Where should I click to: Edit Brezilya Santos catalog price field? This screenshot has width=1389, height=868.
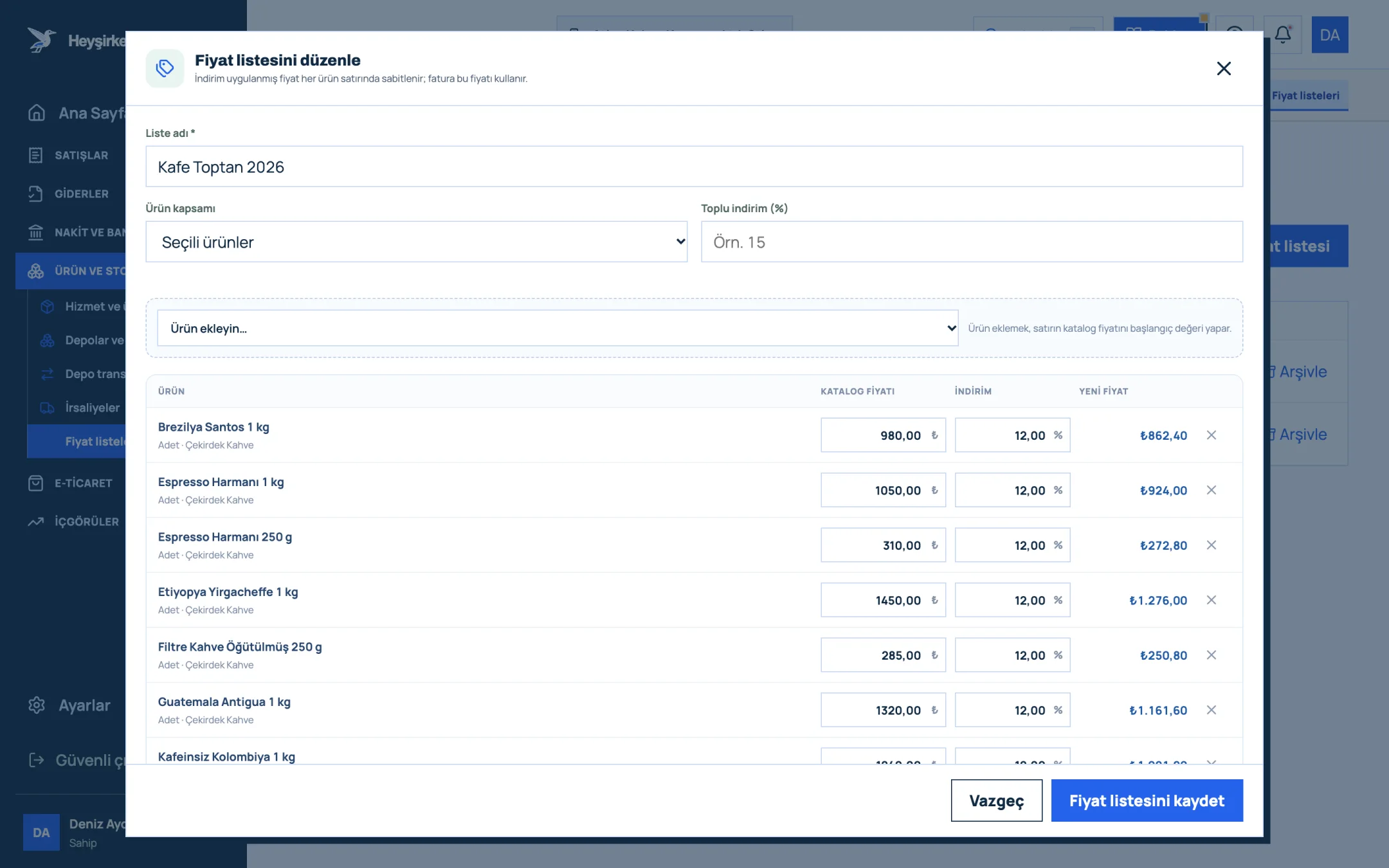click(x=883, y=435)
